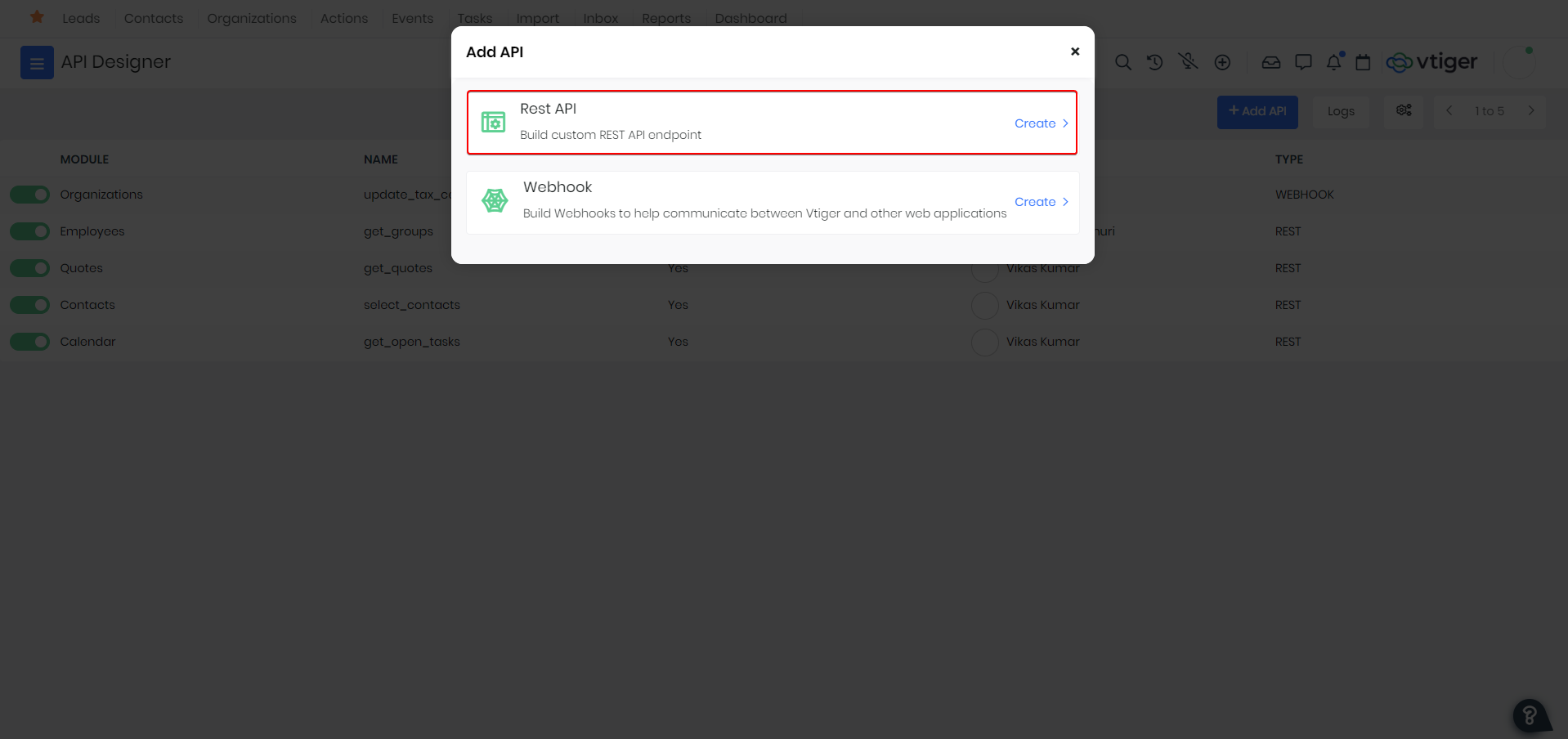Disable the Organizations module toggle
Screen dimensions: 1568x739
(29, 194)
